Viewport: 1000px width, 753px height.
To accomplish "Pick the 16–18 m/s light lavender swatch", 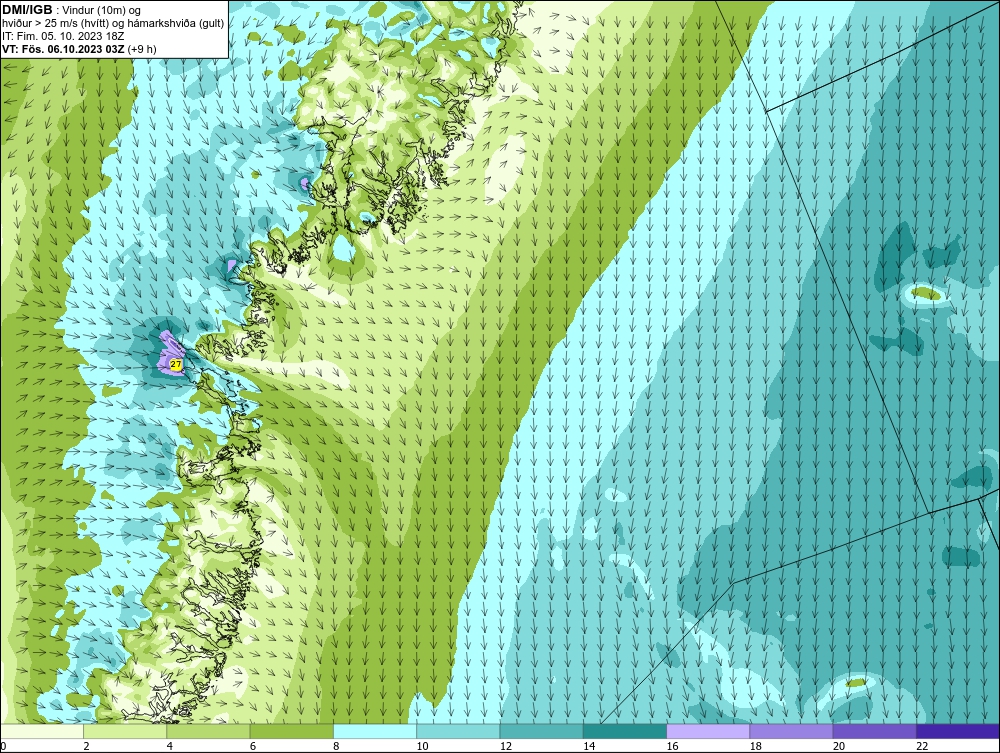I will tap(708, 731).
